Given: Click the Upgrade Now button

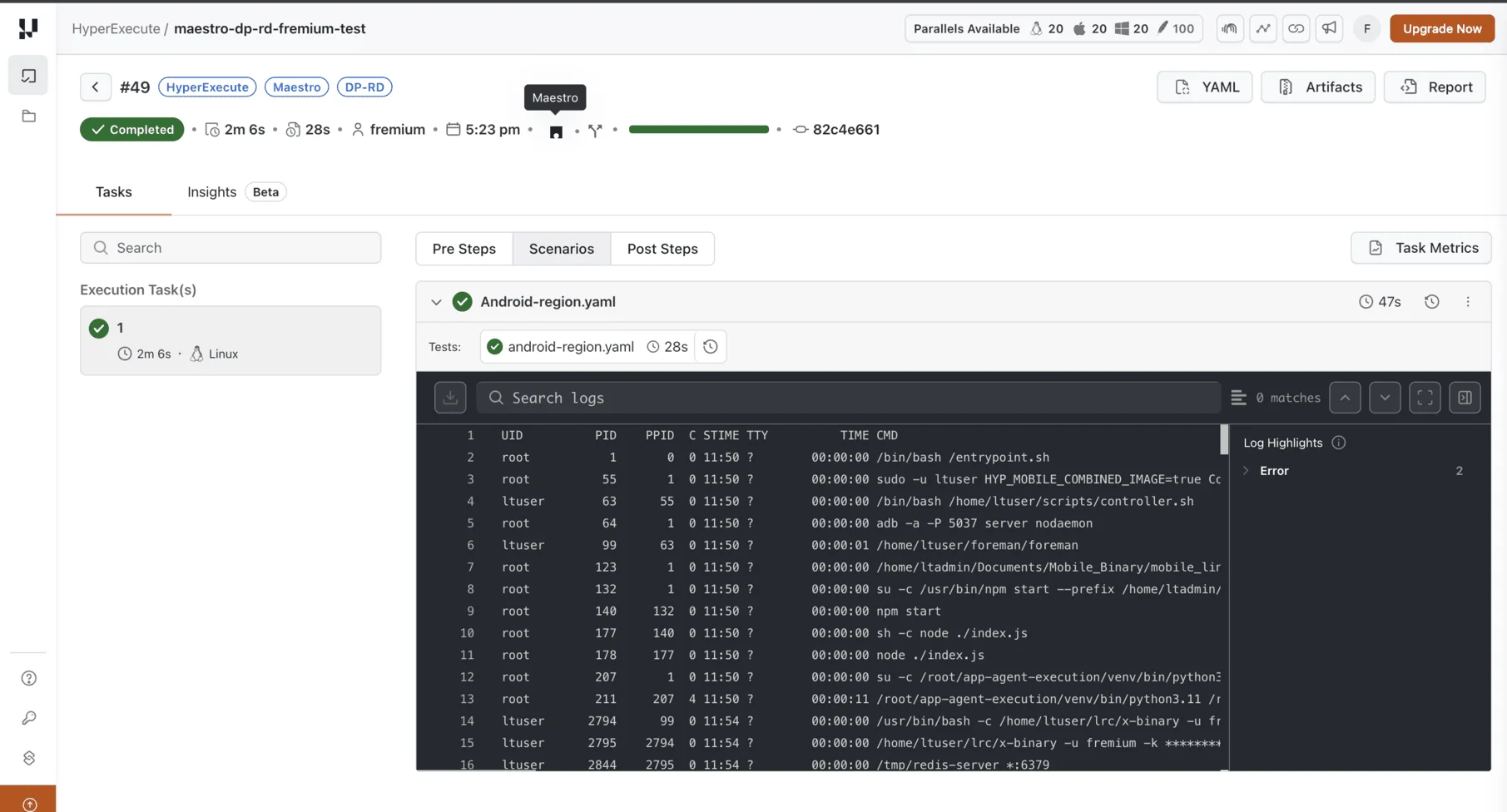Looking at the screenshot, I should (x=1442, y=28).
